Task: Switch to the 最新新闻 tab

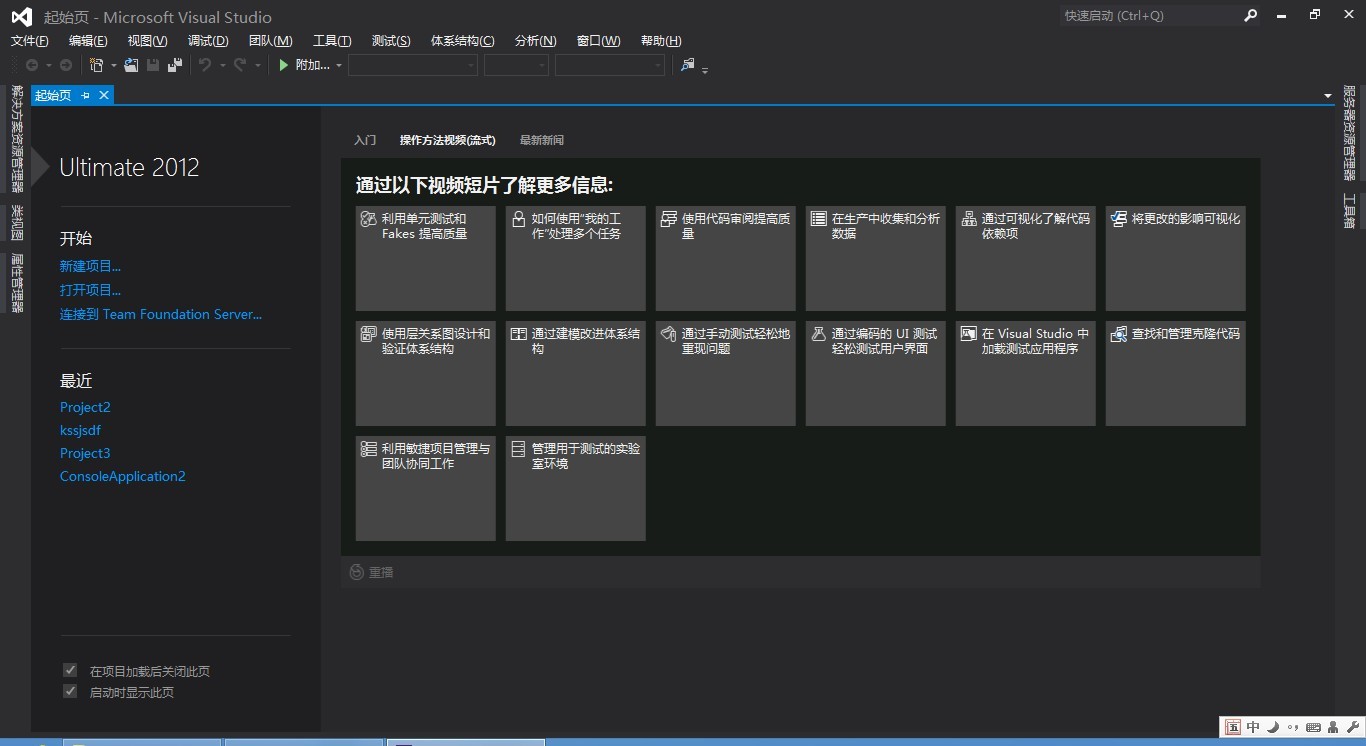Action: 542,140
